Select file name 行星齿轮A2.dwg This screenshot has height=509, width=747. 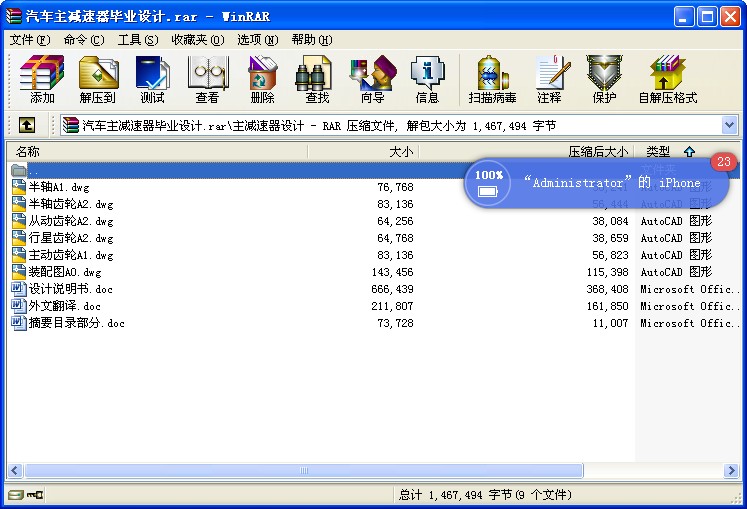coord(71,238)
